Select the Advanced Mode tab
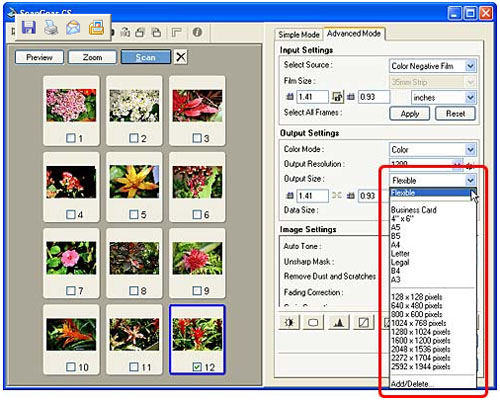This screenshot has height=400, width=500. 354,33
